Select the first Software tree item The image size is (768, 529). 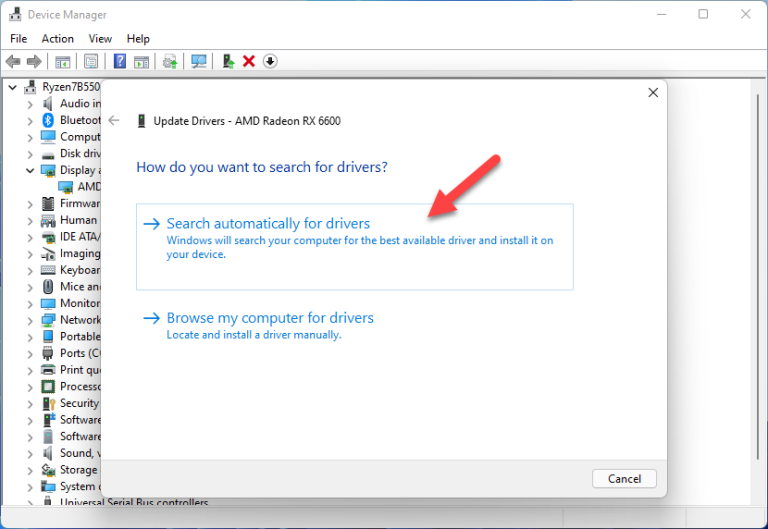pyautogui.click(x=71, y=420)
